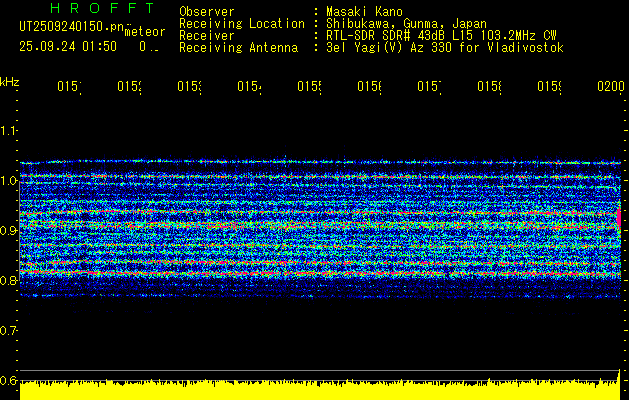Click the 0158 time axis marker
Viewport: 629px width, 400px height.
point(489,86)
